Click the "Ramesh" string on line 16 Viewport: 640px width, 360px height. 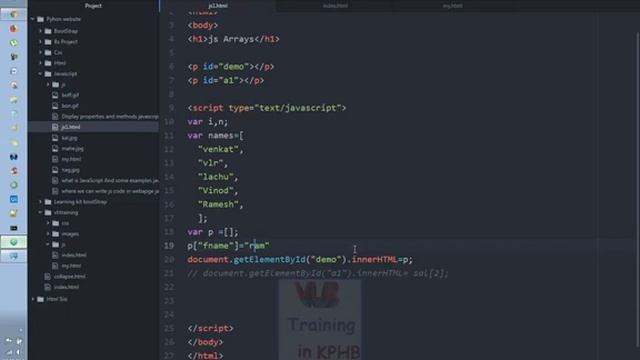coord(218,204)
